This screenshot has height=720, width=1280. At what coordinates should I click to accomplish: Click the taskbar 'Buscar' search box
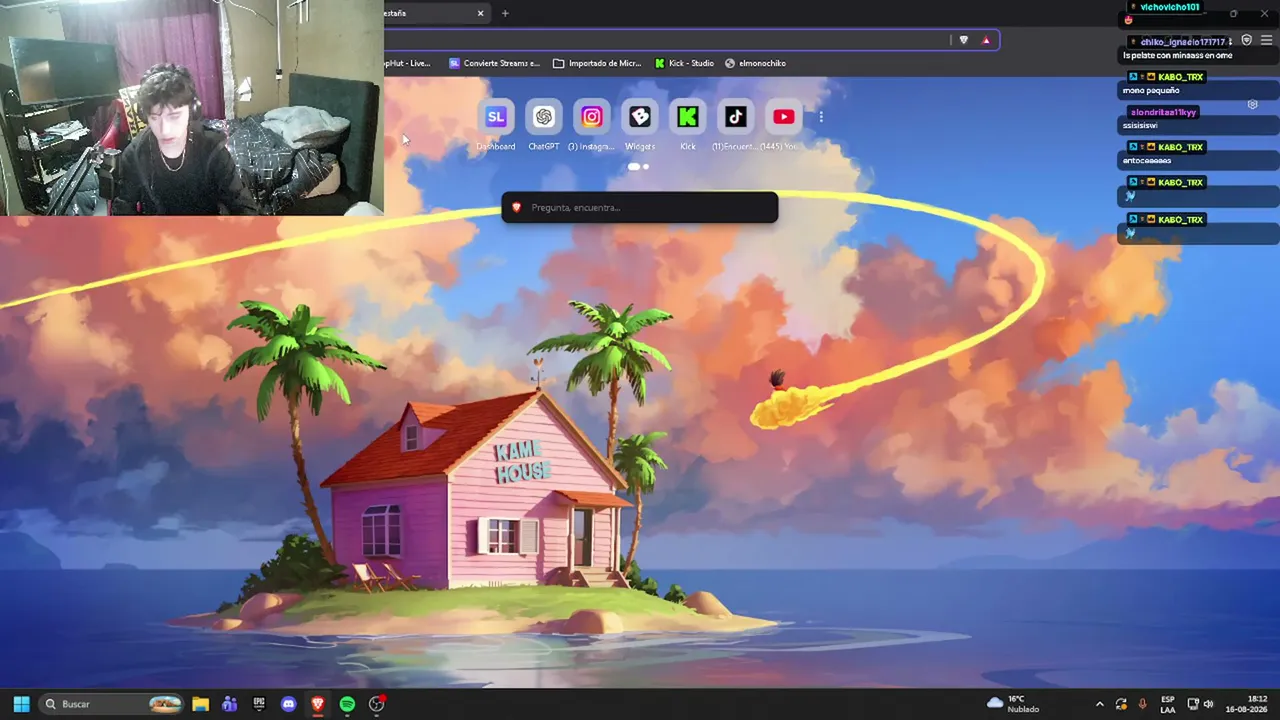point(113,704)
